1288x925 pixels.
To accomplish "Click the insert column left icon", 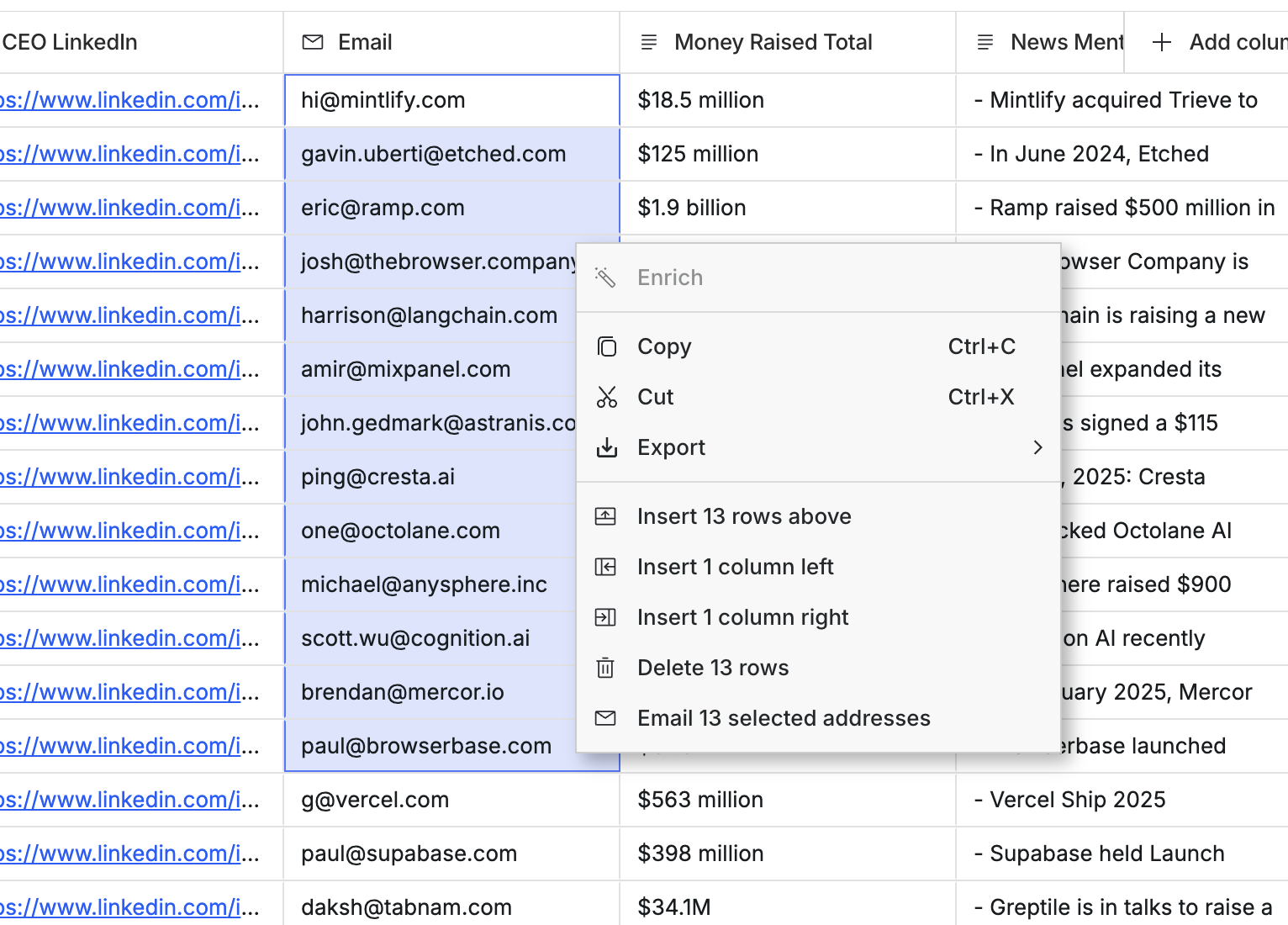I will (605, 567).
